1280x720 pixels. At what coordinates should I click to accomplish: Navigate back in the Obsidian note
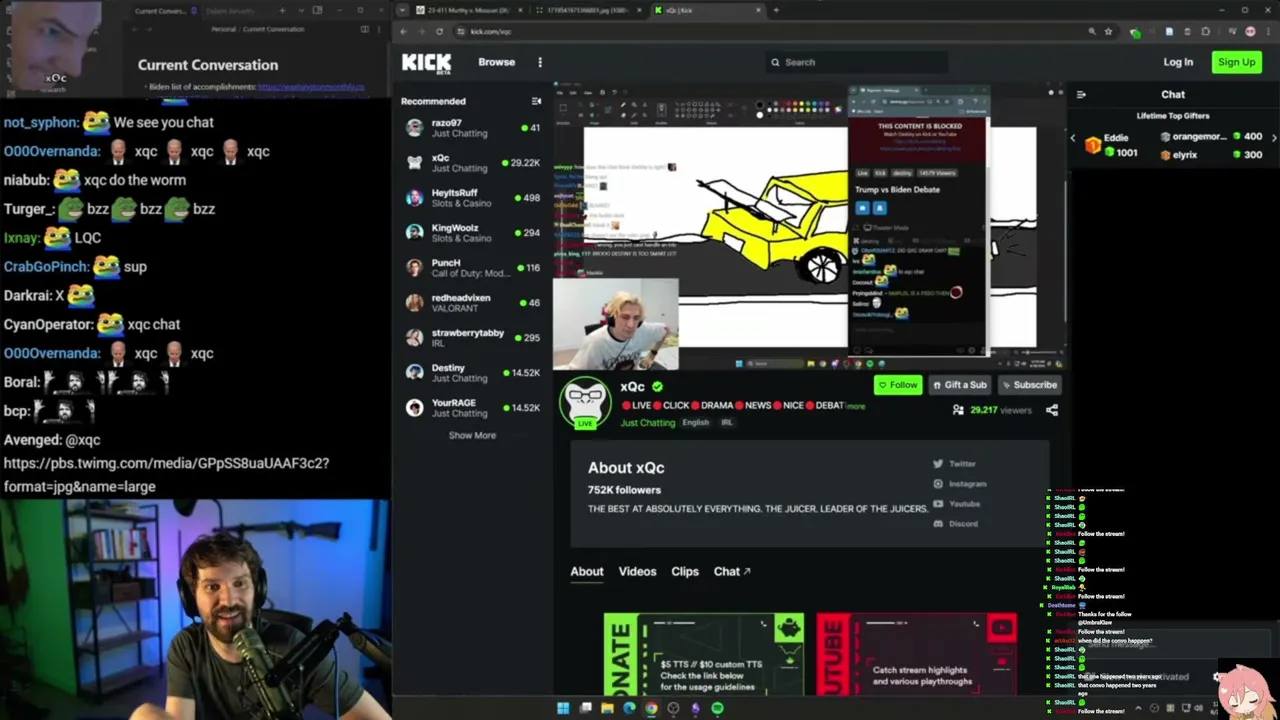[x=134, y=30]
